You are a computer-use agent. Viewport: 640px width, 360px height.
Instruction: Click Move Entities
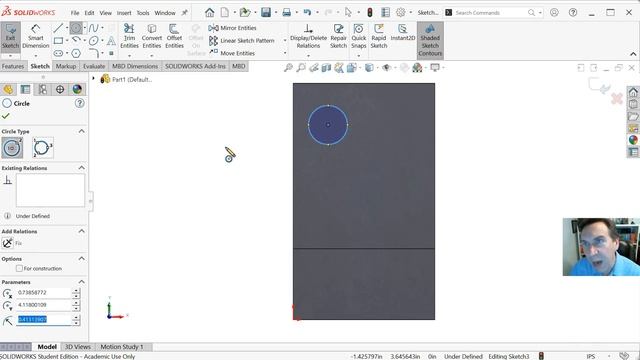click(x=232, y=53)
